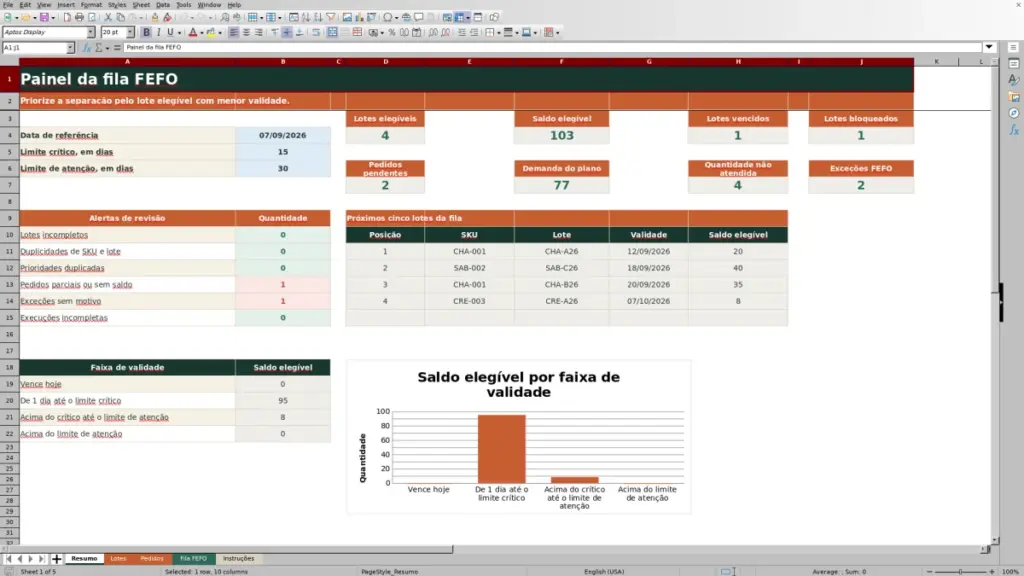Screen dimensions: 1024x576
Task: Apply the highlight background color swatch
Action: (x=210, y=32)
